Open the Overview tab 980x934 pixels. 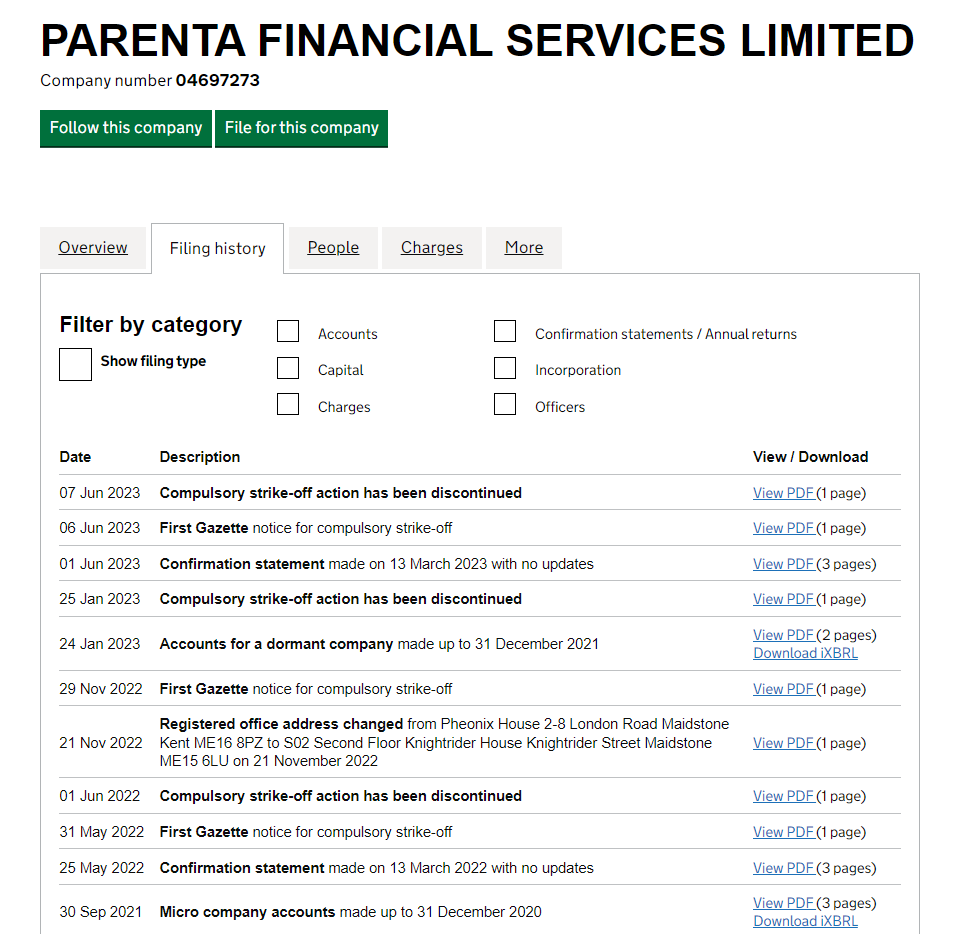[93, 248]
